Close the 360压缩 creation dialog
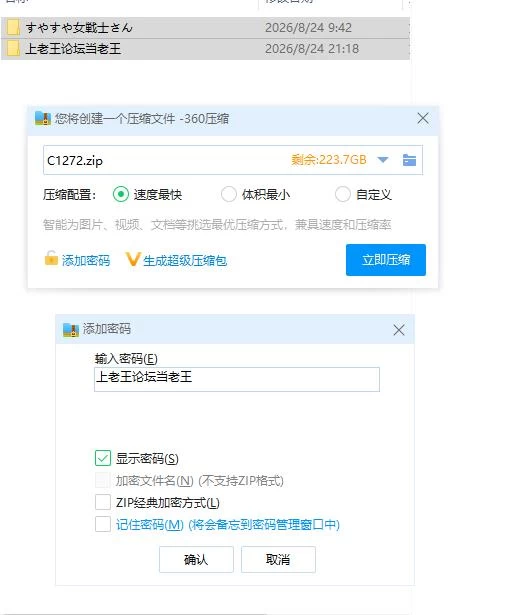This screenshot has height=615, width=507. click(x=423, y=118)
